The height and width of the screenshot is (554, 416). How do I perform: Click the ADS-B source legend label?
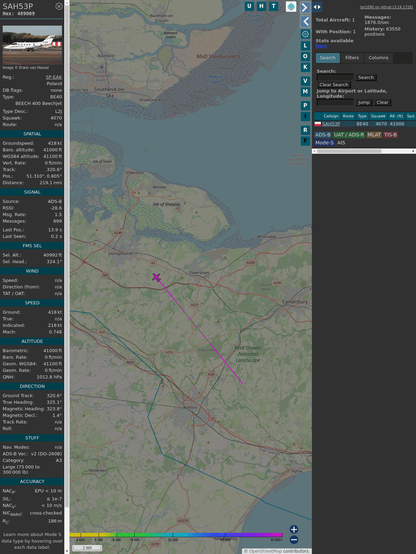pyautogui.click(x=323, y=135)
